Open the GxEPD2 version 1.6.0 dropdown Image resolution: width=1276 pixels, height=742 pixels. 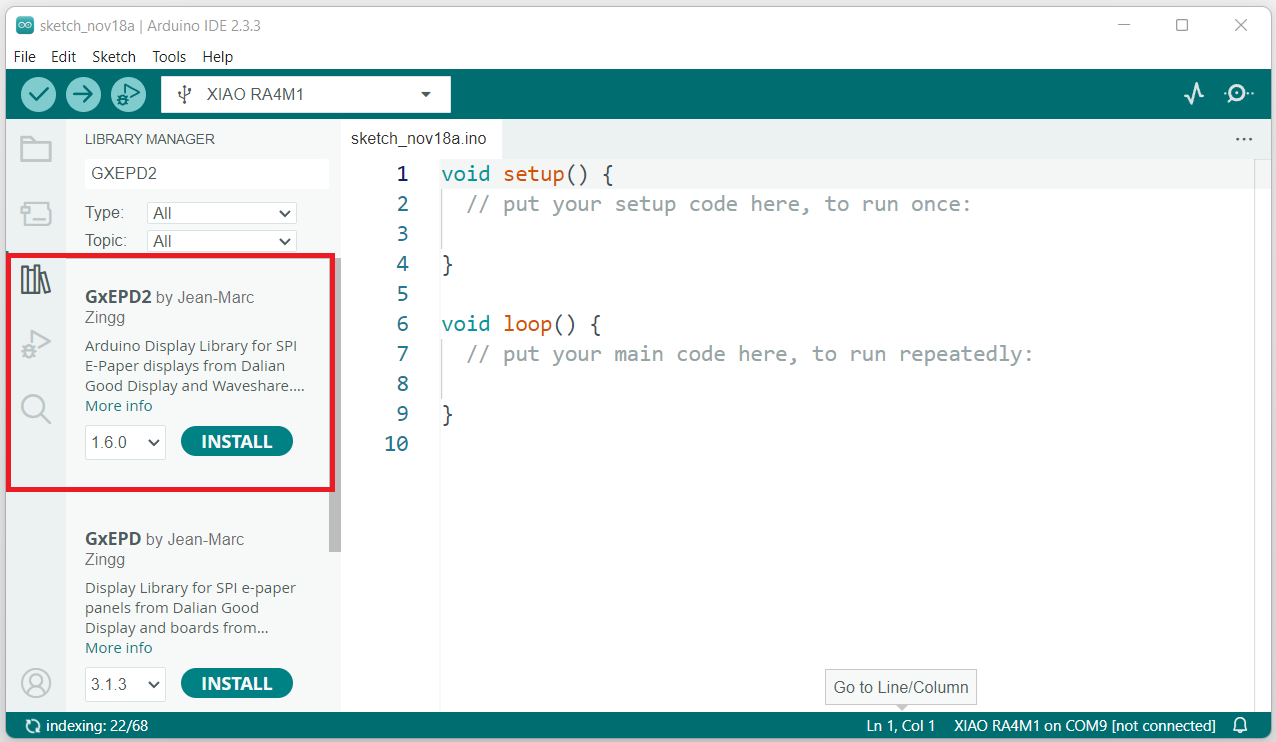tap(125, 442)
